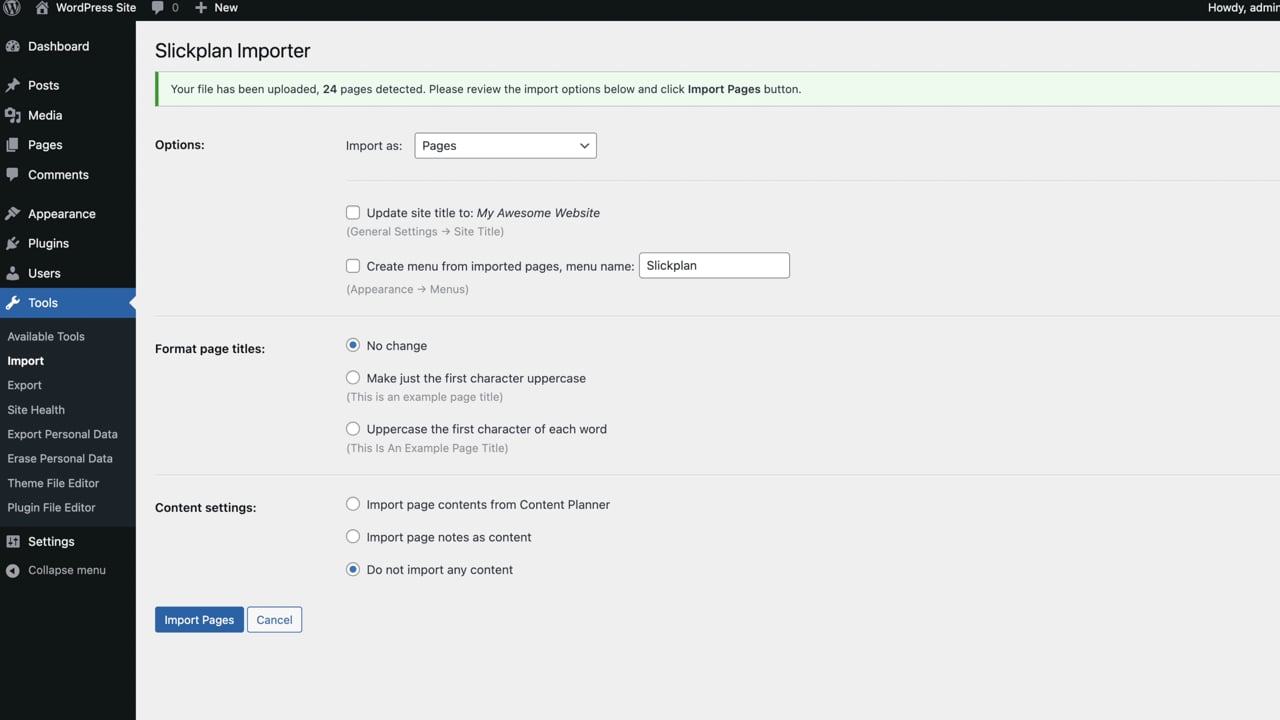Click the Comments icon in sidebar
The width and height of the screenshot is (1280, 720).
coord(13,174)
